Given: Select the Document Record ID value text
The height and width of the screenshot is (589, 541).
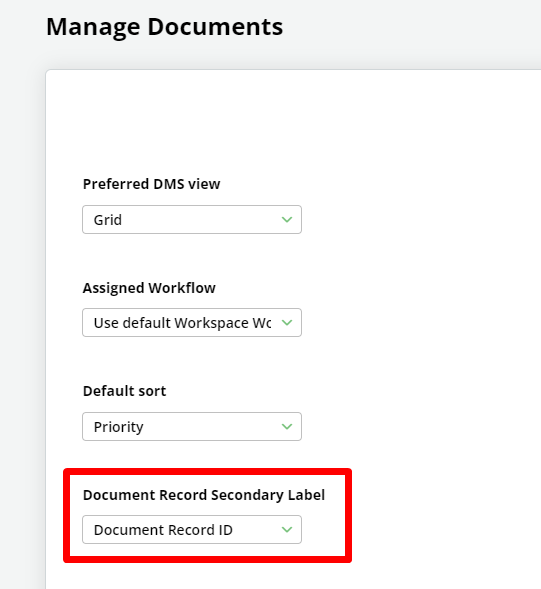Looking at the screenshot, I should pos(163,530).
